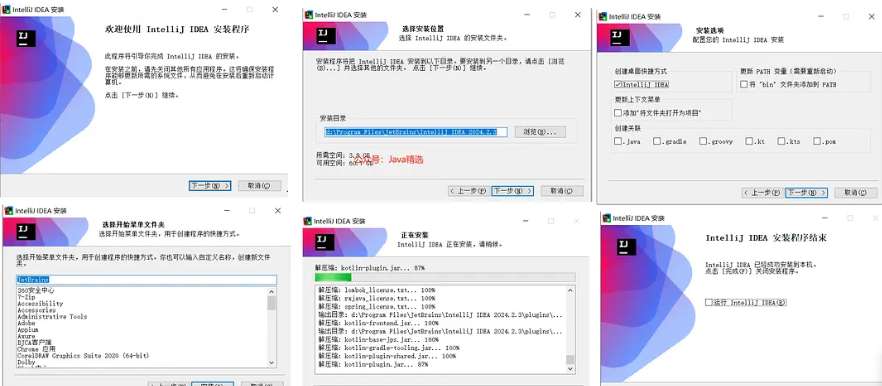Click 下一步 in the 选择安装位置 window
This screenshot has height=386, width=882.
(512, 191)
